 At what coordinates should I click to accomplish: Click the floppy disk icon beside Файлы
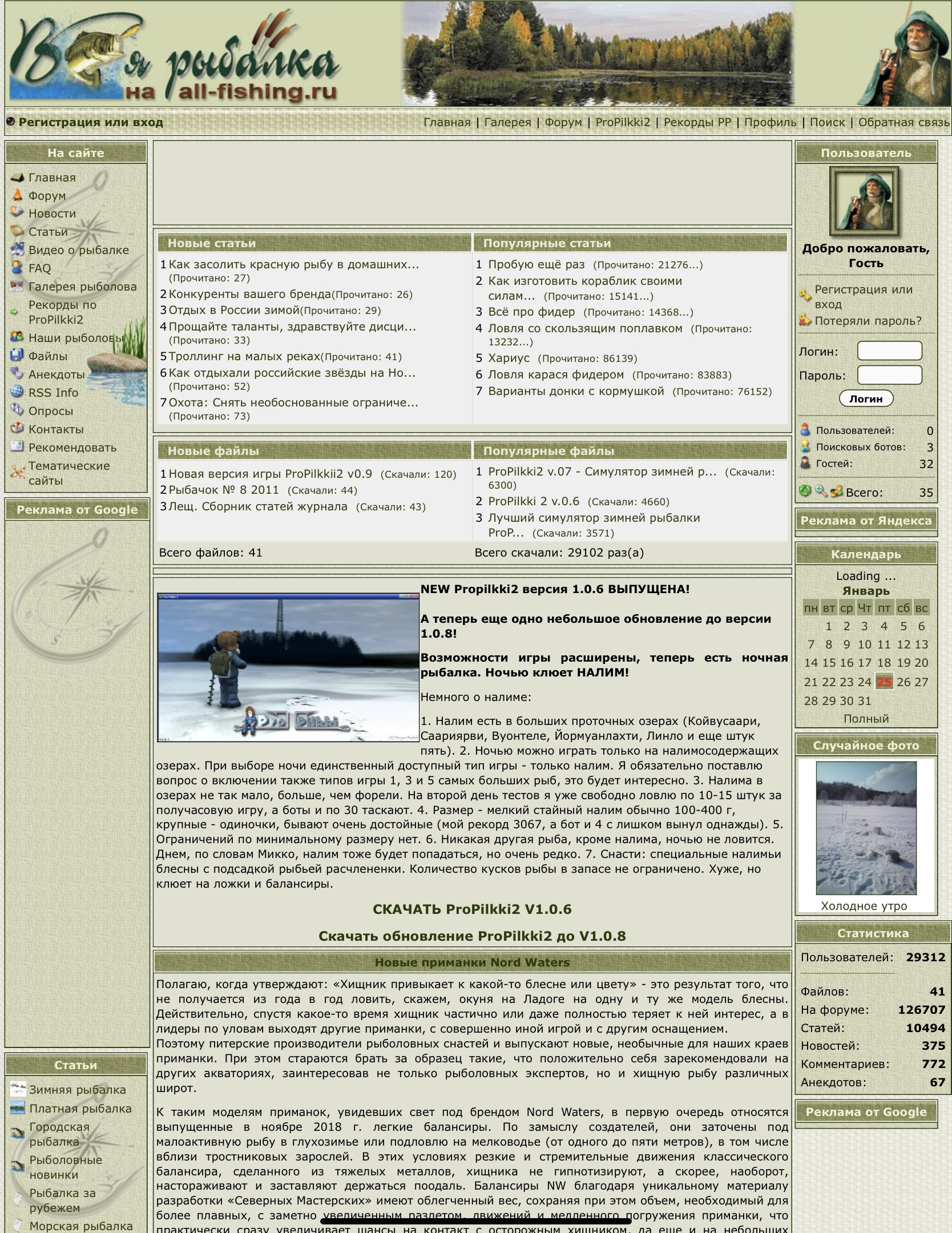coord(17,356)
